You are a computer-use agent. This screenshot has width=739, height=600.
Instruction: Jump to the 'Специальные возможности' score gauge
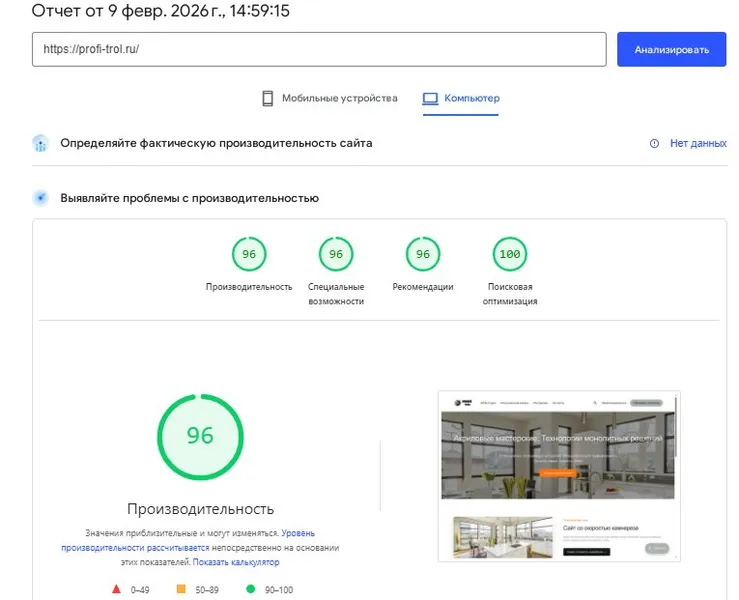(x=336, y=255)
